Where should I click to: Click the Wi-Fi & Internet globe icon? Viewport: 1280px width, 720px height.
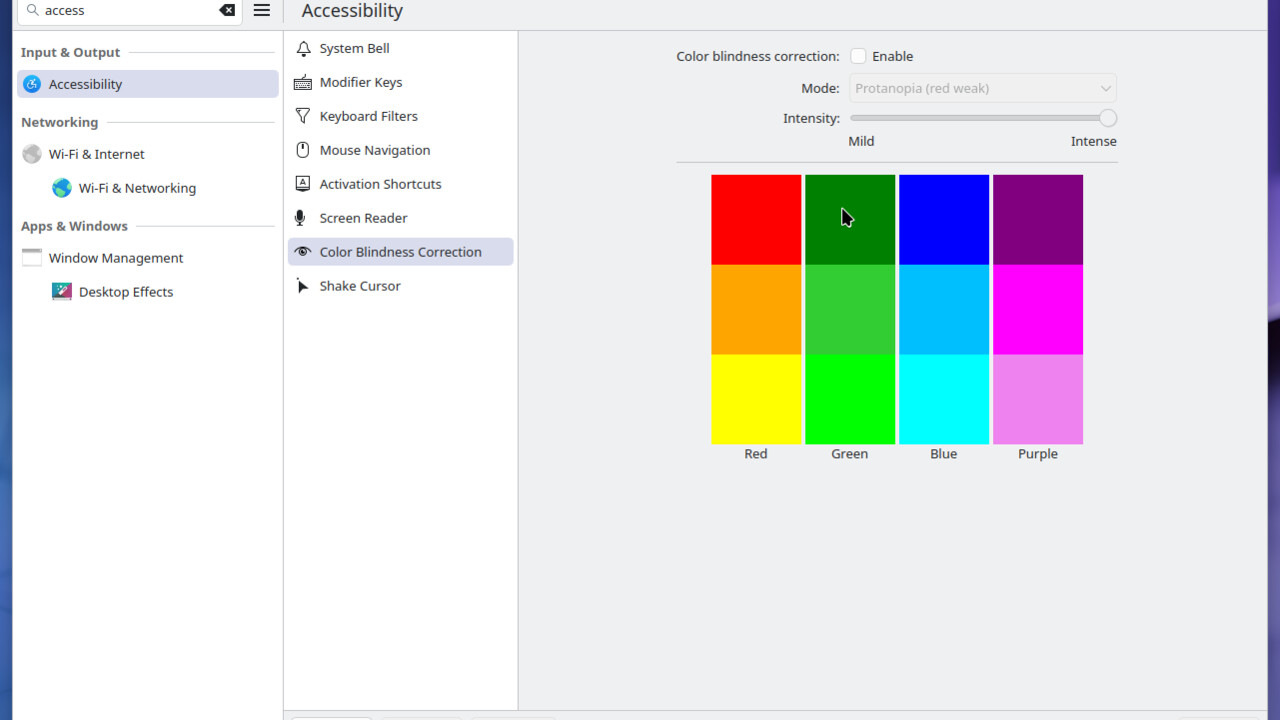(32, 154)
